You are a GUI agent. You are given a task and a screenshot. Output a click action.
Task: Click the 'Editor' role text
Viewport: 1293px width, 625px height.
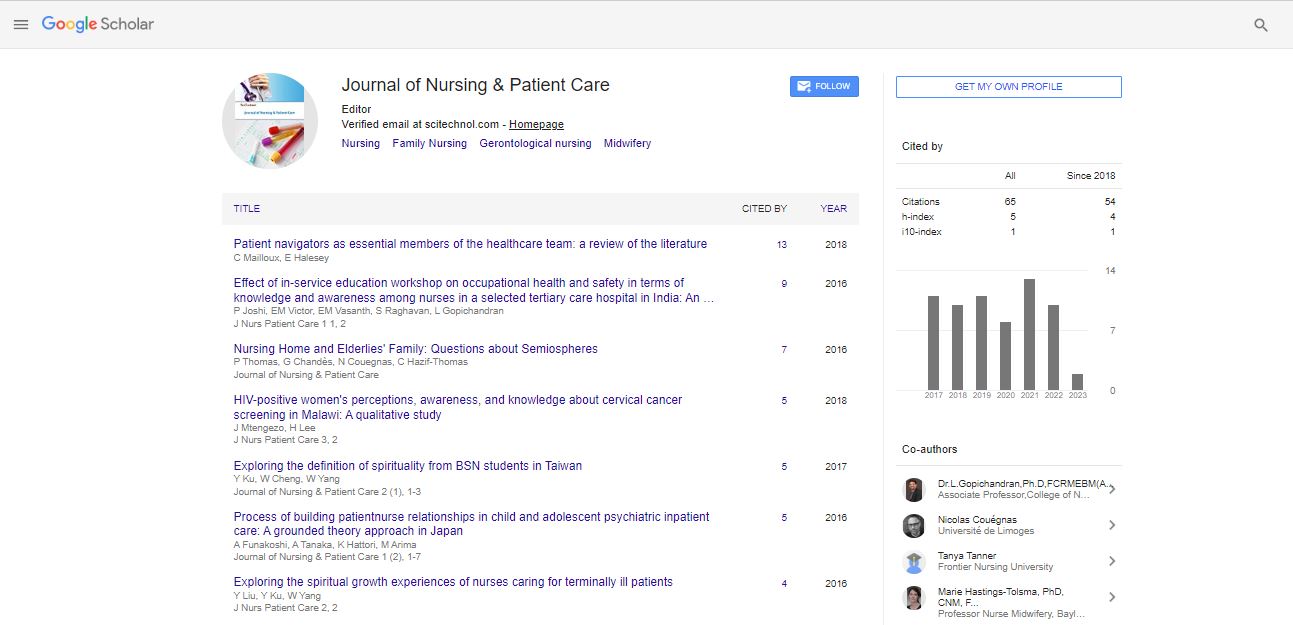(x=357, y=110)
